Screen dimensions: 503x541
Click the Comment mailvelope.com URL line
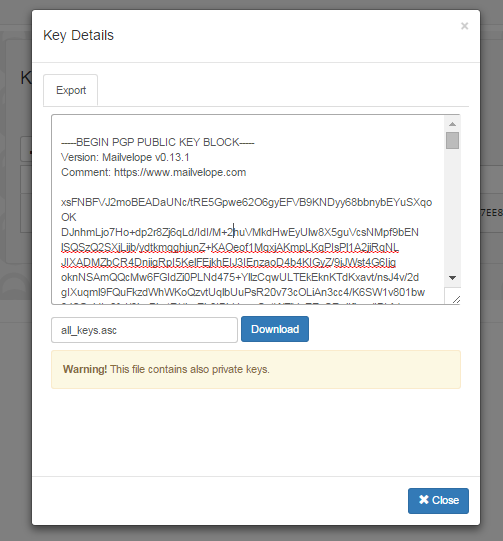pyautogui.click(x=154, y=172)
